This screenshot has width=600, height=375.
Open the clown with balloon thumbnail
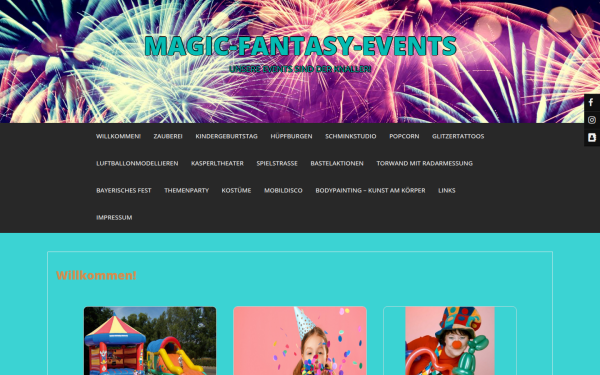point(450,341)
